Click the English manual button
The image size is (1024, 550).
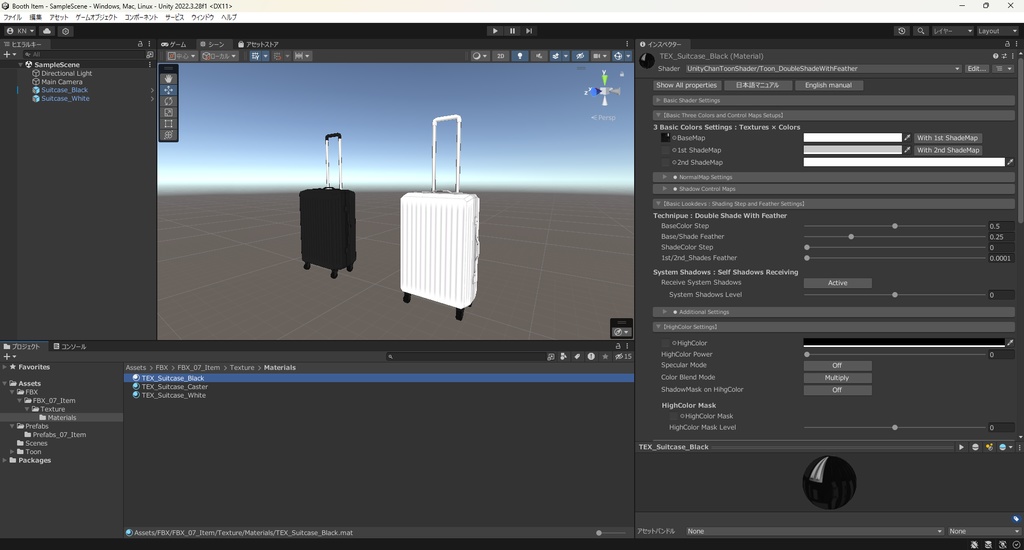828,85
